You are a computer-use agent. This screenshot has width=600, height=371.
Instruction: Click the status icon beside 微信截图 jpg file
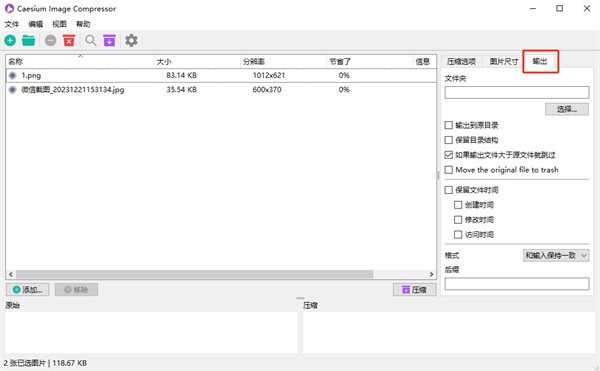point(13,89)
